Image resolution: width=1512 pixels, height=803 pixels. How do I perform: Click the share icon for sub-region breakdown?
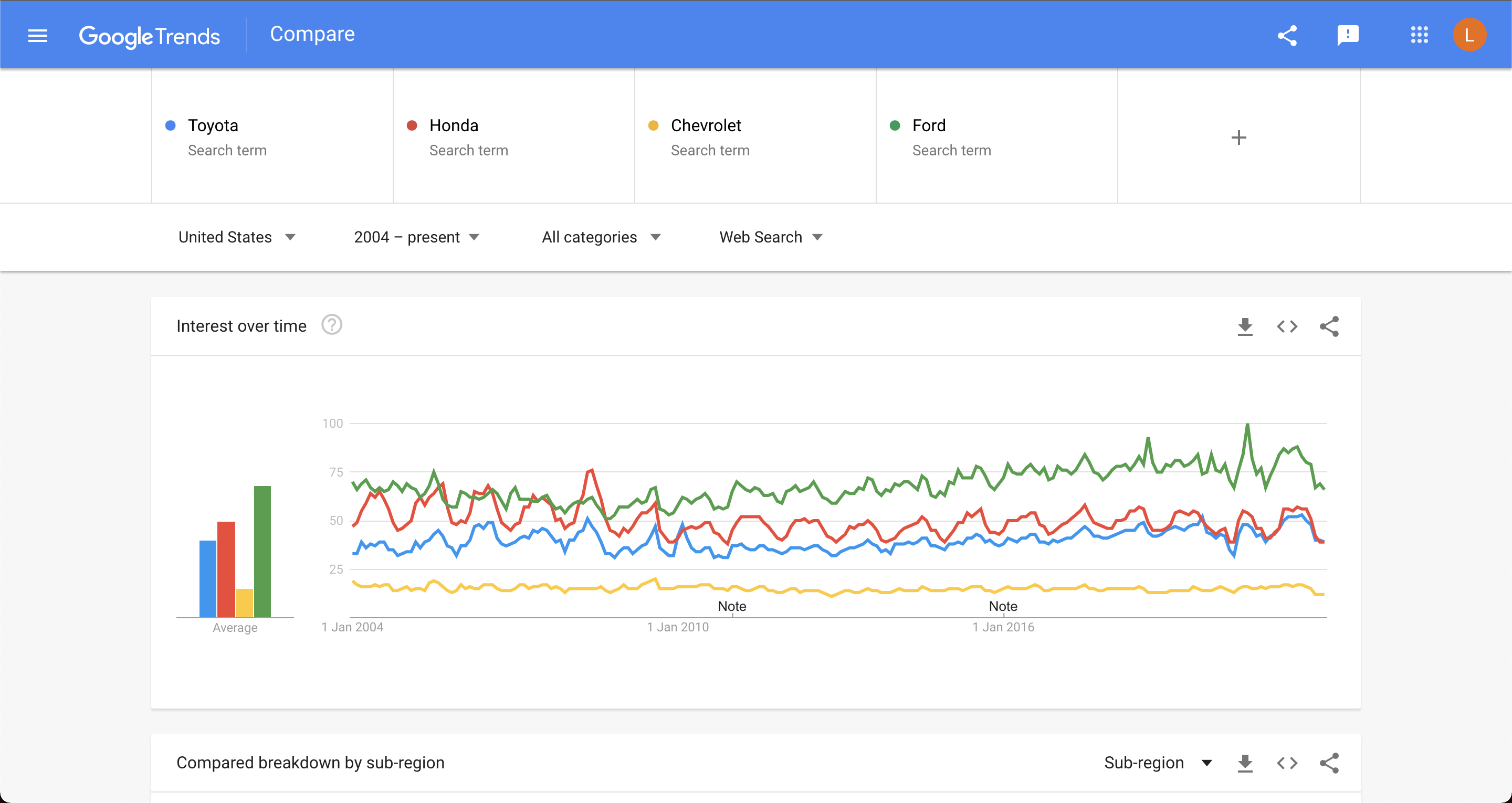tap(1330, 763)
